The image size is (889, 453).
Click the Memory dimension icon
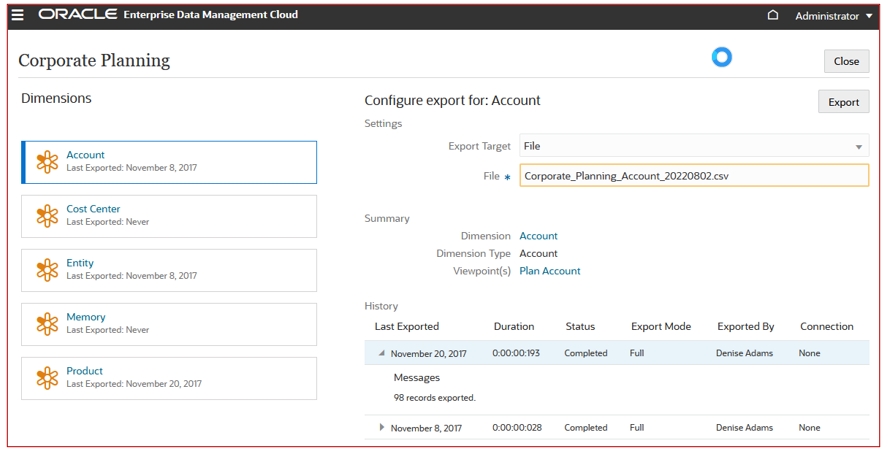tap(47, 324)
